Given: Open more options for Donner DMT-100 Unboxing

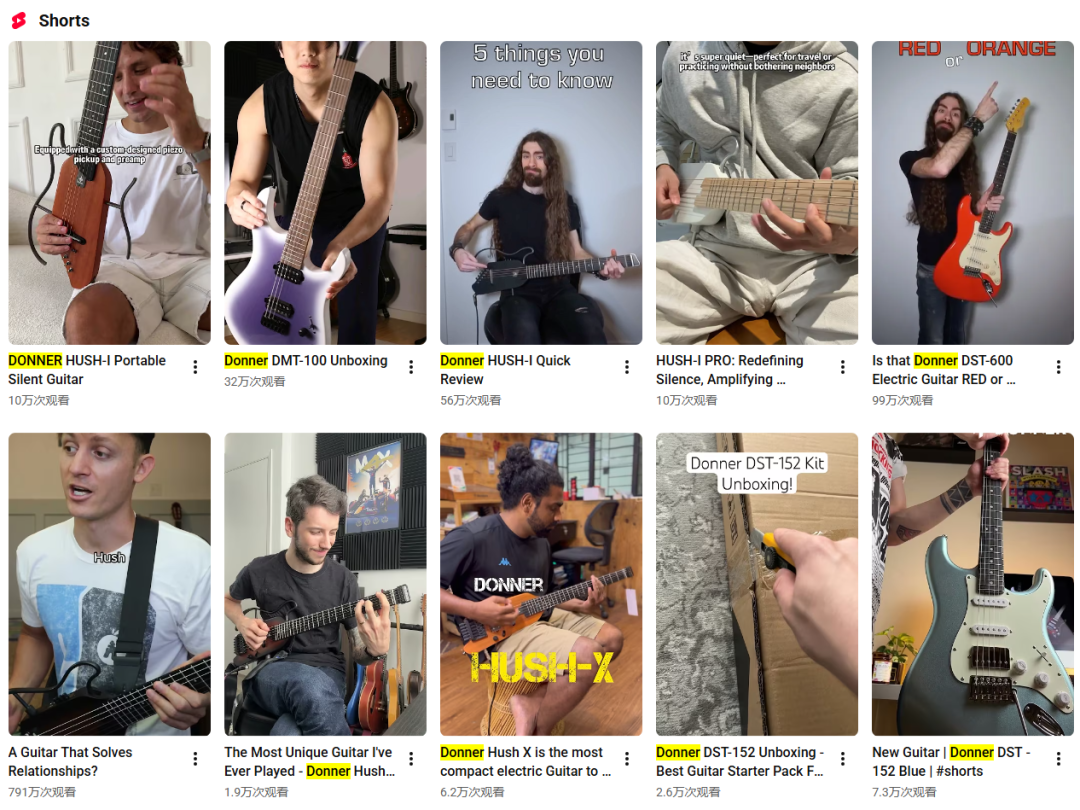Looking at the screenshot, I should 411,367.
